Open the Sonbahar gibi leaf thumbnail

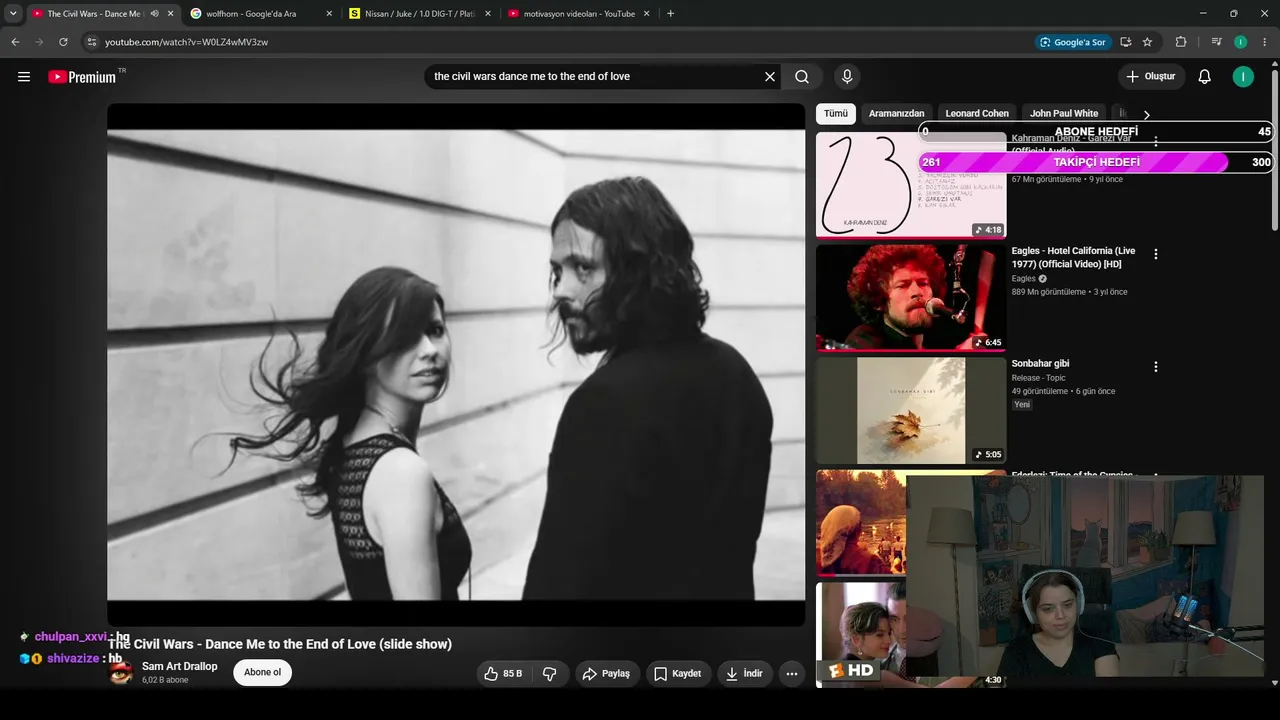[x=911, y=411]
